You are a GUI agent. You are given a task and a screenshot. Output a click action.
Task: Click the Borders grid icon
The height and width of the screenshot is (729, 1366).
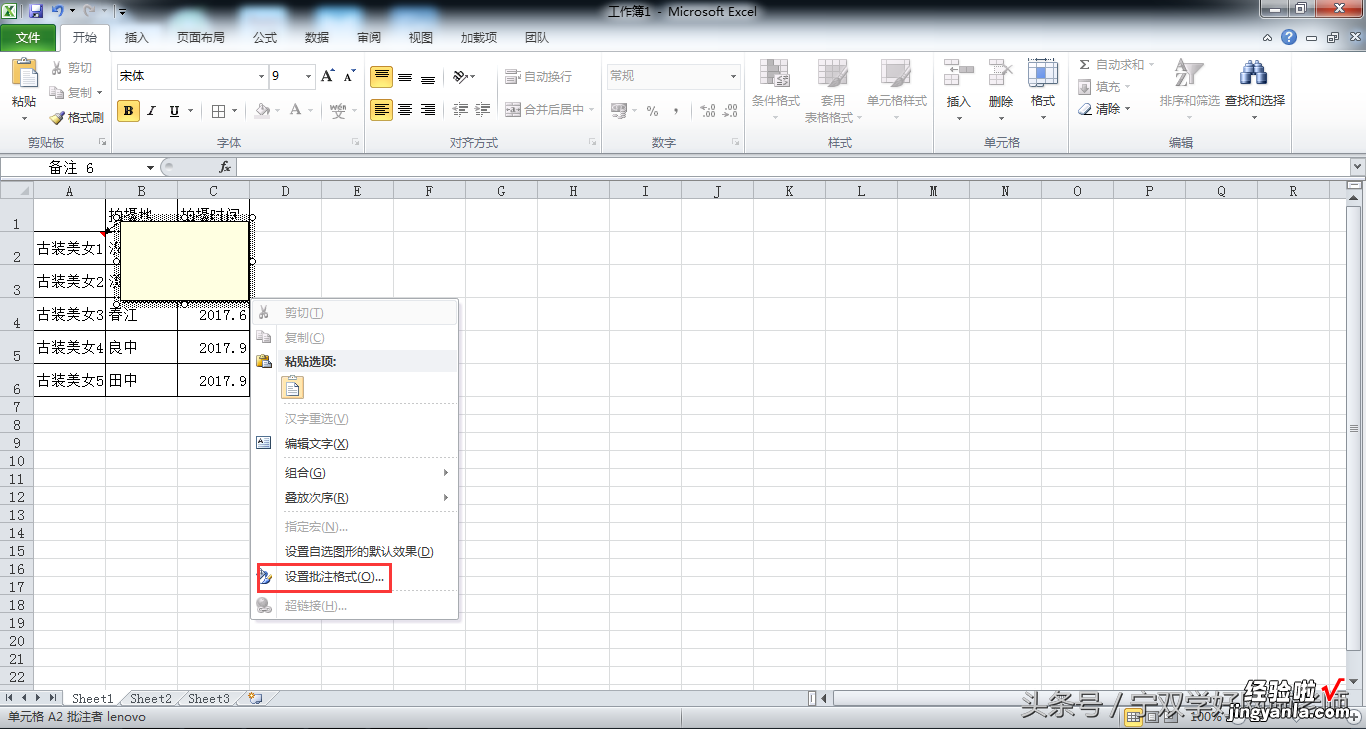click(x=216, y=111)
